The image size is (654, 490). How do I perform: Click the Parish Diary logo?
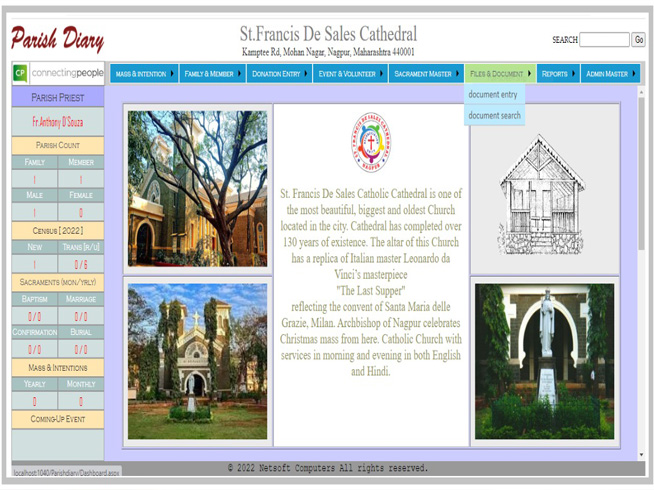tap(57, 39)
